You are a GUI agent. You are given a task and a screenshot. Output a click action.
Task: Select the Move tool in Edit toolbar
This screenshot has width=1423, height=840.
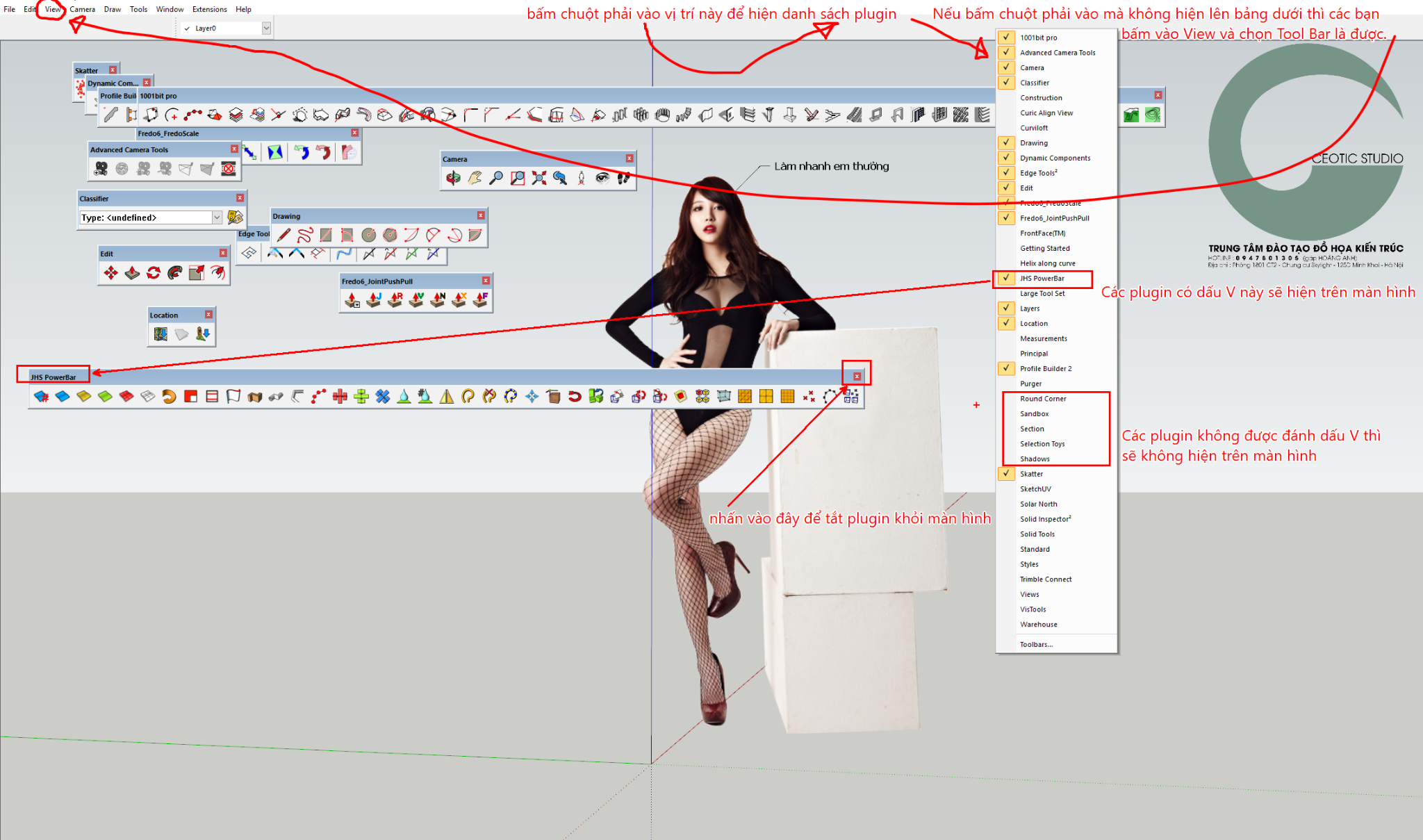click(x=111, y=272)
